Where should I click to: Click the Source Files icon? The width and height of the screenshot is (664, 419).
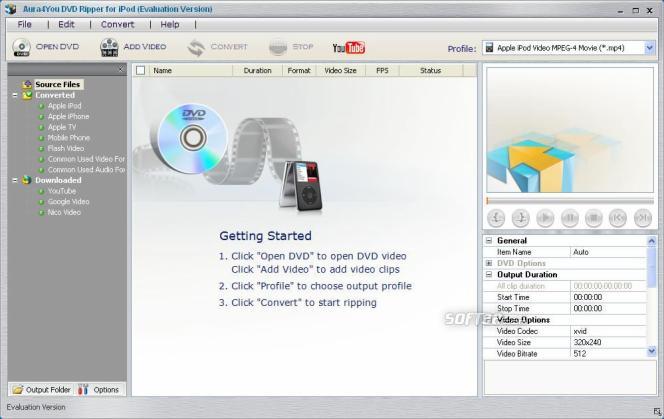(27, 84)
